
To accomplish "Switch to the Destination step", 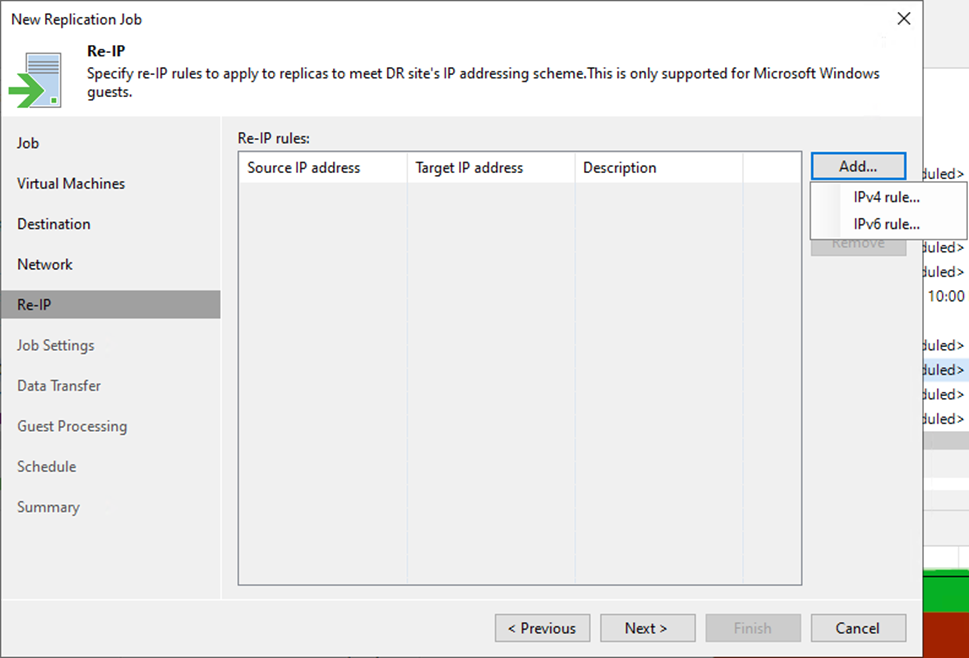I will [x=54, y=224].
